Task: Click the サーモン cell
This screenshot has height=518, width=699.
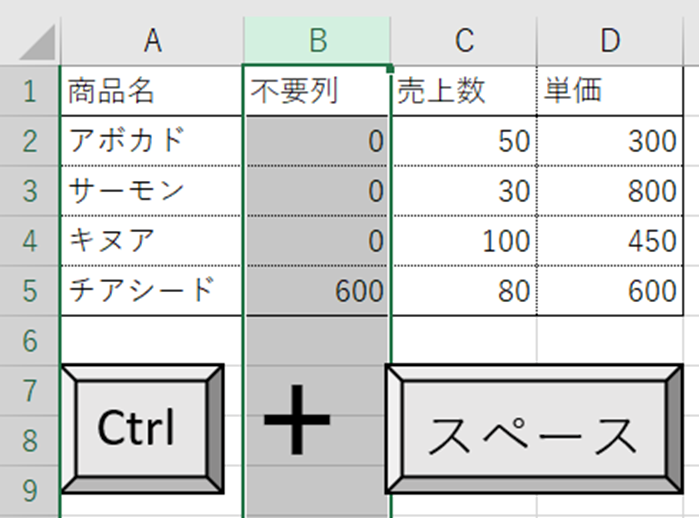Action: pyautogui.click(x=152, y=190)
